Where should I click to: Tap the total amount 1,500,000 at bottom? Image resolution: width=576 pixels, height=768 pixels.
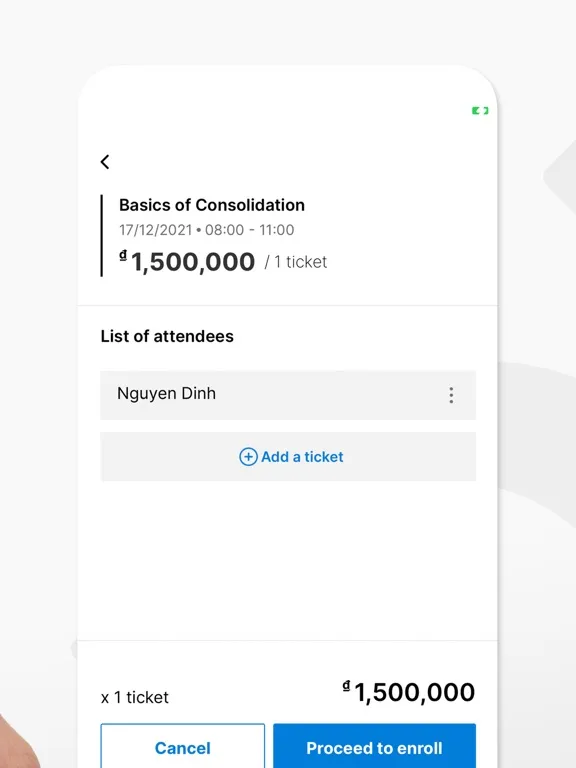coord(414,692)
